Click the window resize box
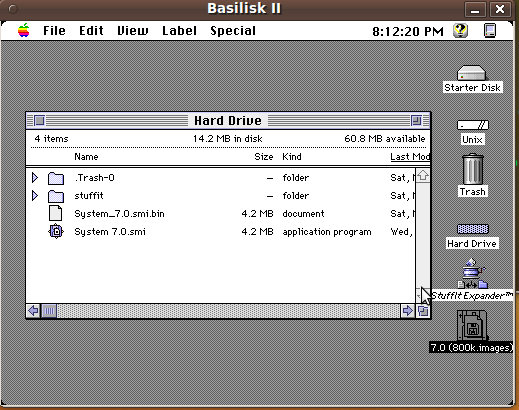The image size is (519, 410). coord(423,311)
